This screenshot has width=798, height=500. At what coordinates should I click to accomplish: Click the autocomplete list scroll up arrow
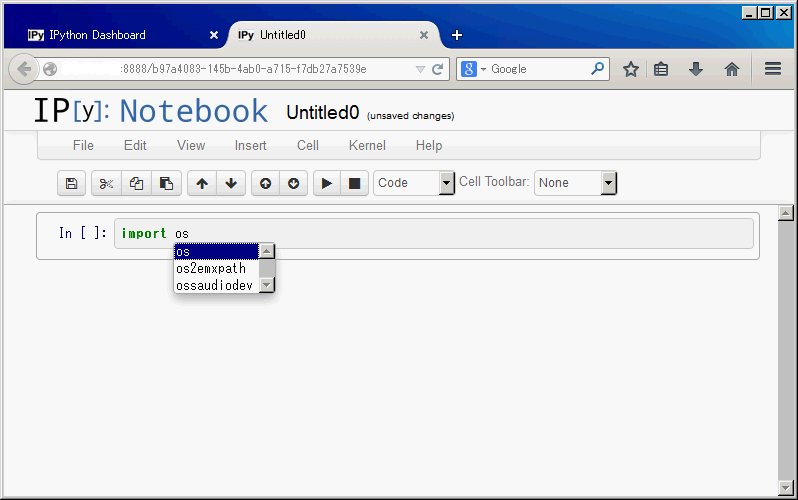point(267,251)
